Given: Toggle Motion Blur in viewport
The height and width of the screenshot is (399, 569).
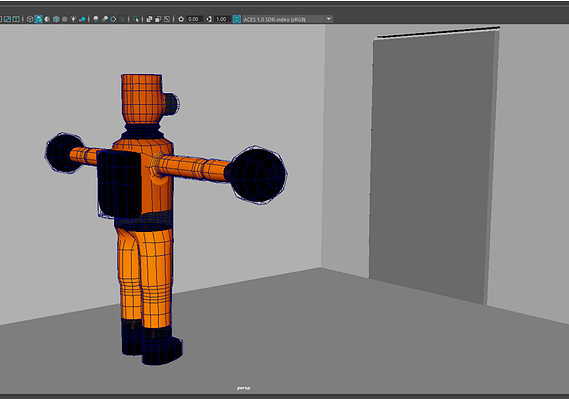Looking at the screenshot, I should click(105, 19).
